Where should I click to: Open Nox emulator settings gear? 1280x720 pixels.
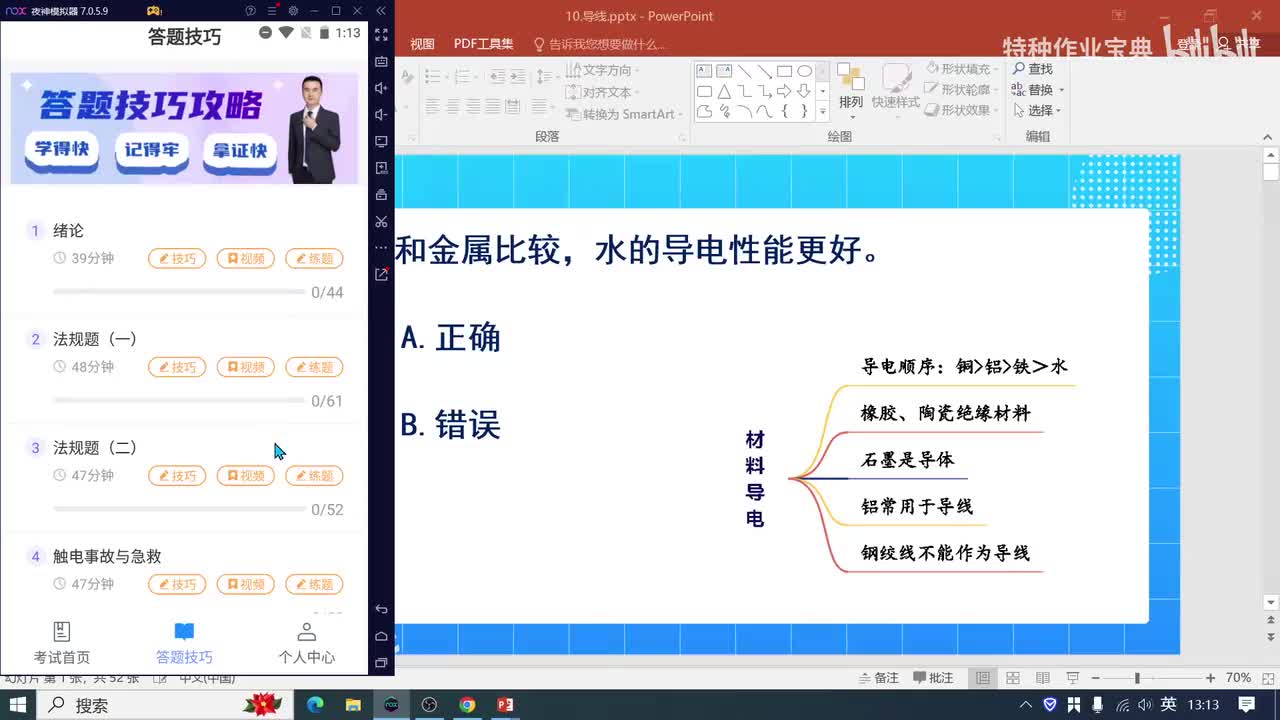pyautogui.click(x=293, y=11)
